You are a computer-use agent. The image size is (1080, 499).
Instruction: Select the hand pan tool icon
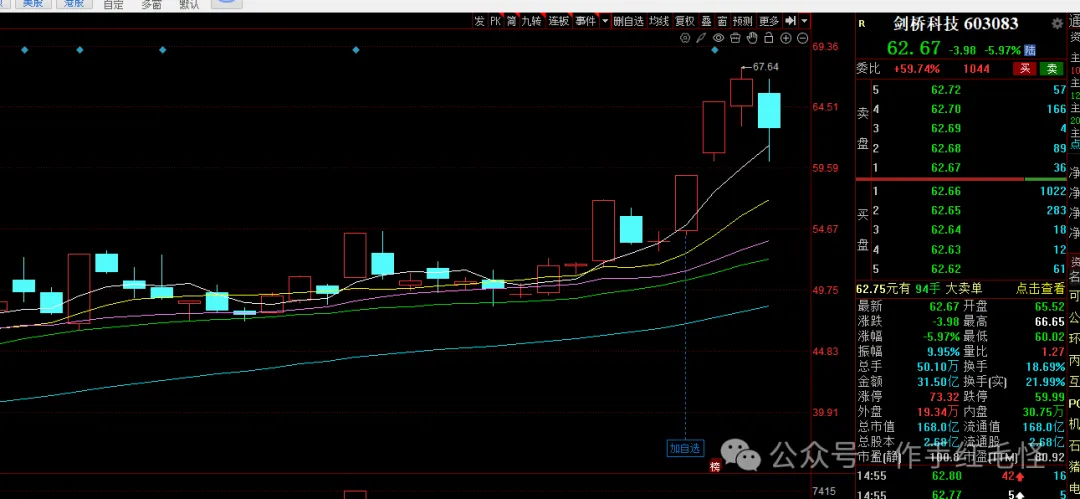[752, 38]
